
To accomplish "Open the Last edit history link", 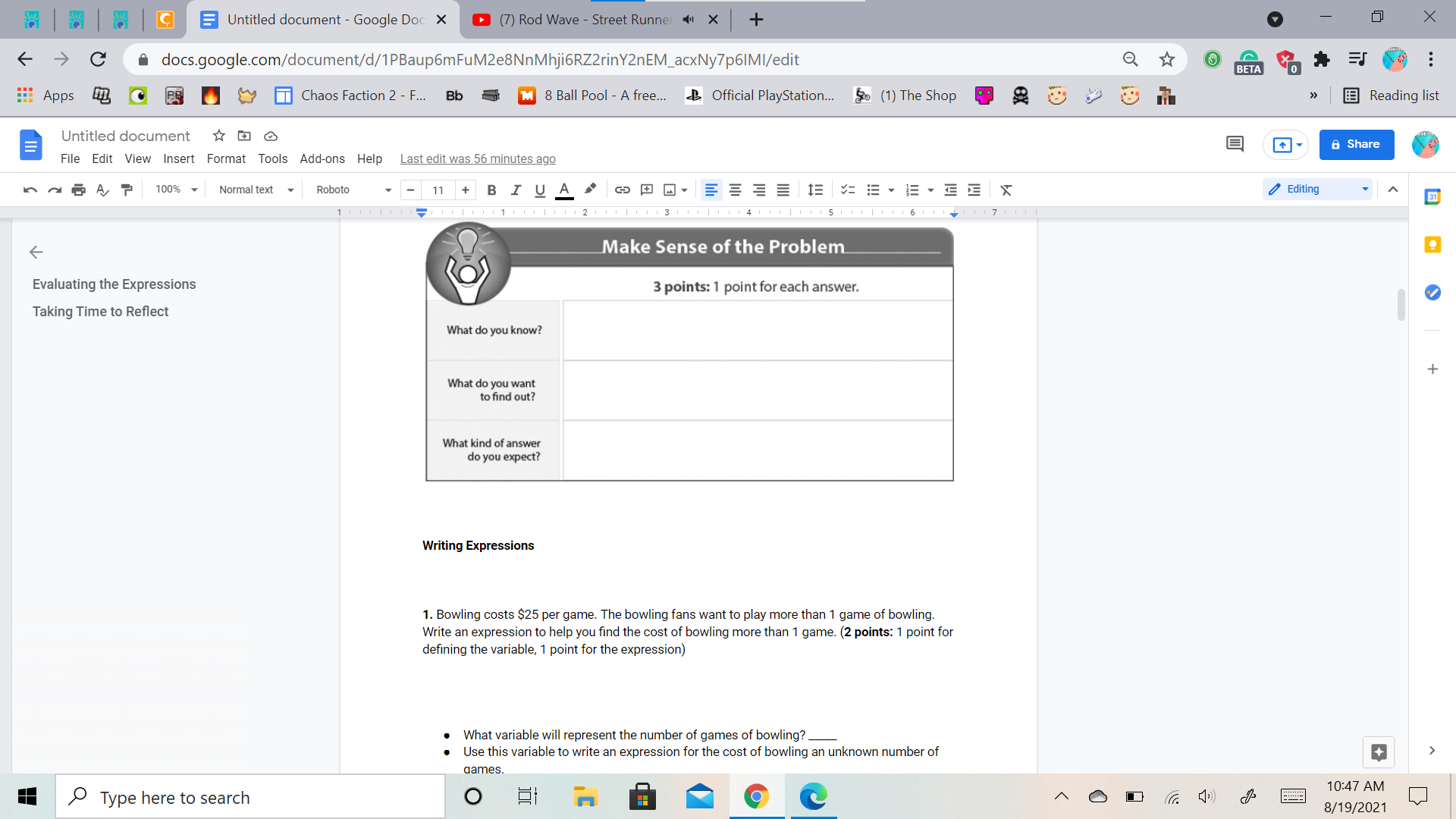I will point(478,158).
